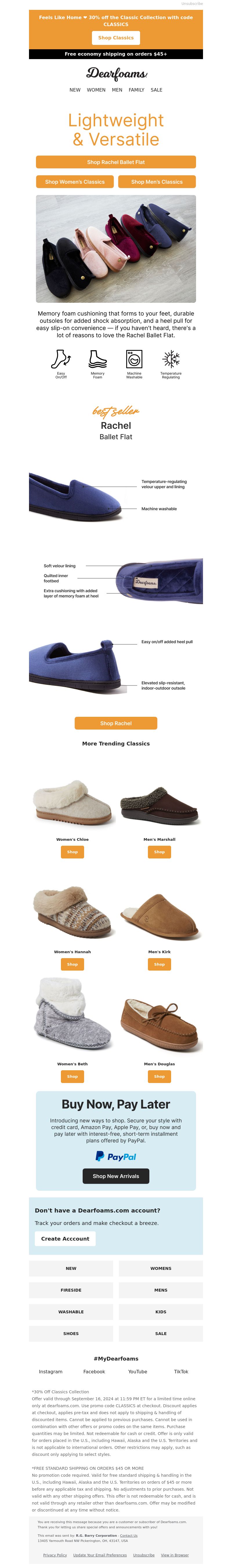The width and height of the screenshot is (232, 1568).
Task: Click the Memory Foam slipper icon
Action: pyautogui.click(x=97, y=358)
